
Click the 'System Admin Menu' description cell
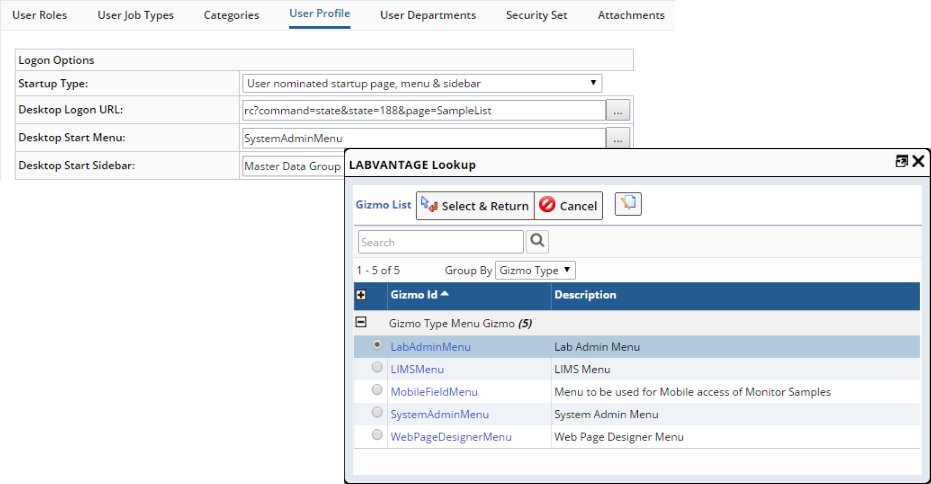click(x=606, y=415)
